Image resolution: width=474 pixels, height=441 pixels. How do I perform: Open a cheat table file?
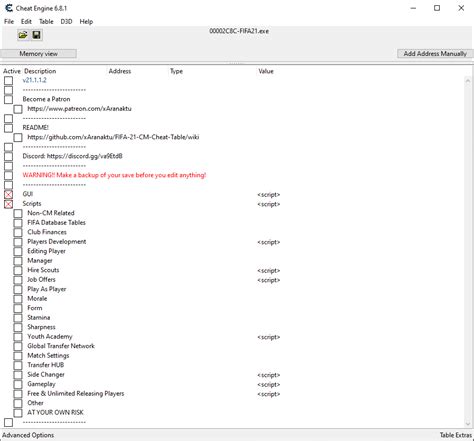pyautogui.click(x=23, y=35)
